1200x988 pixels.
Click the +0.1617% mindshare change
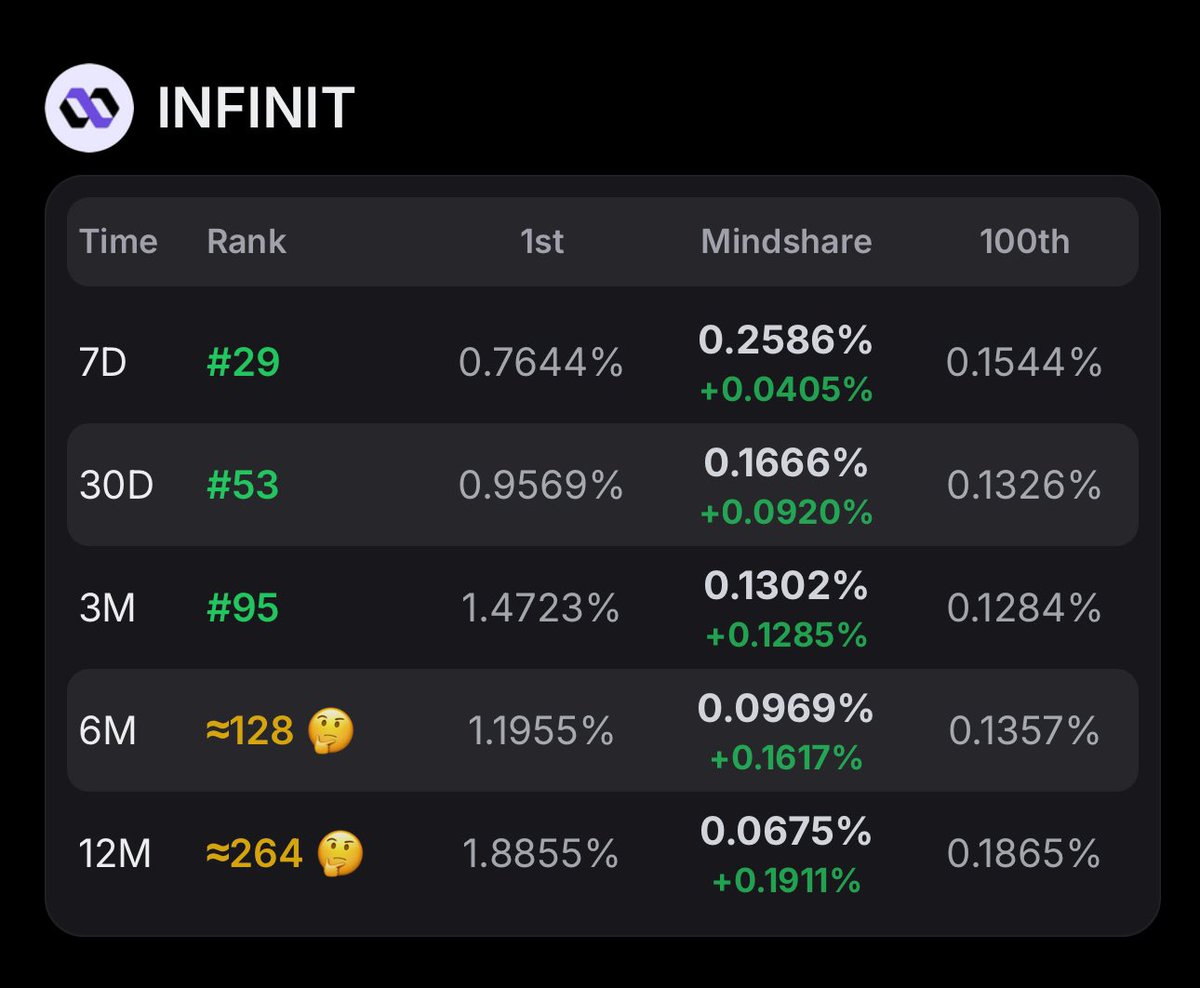786,758
